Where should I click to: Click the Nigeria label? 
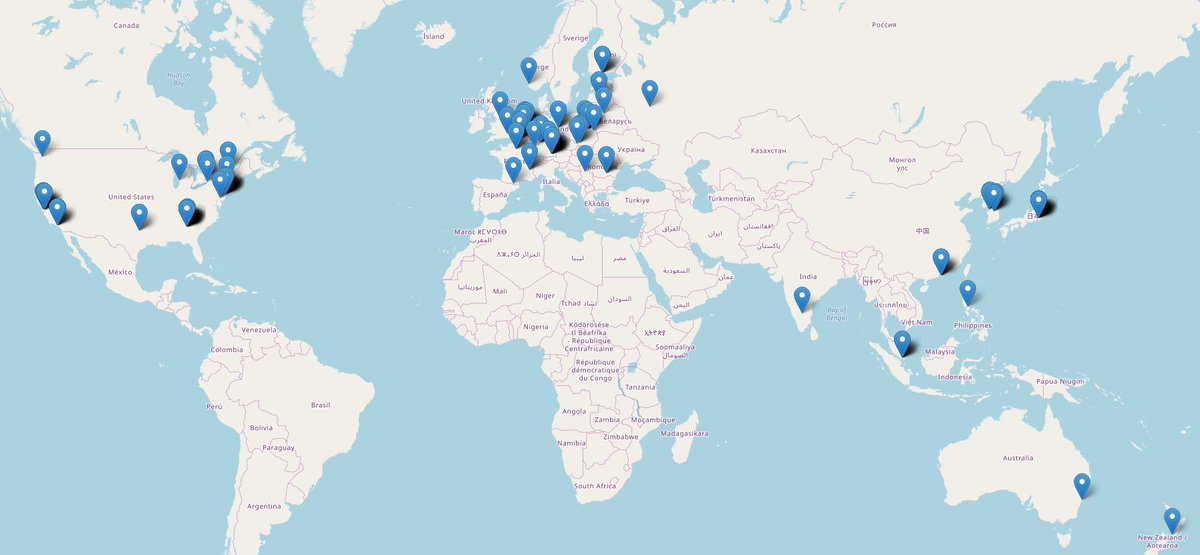(x=536, y=327)
